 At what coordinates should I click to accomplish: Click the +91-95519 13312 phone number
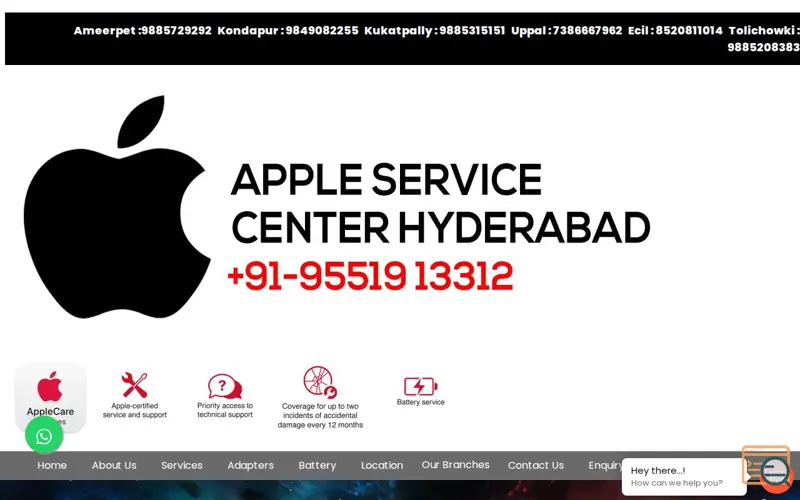pos(370,277)
